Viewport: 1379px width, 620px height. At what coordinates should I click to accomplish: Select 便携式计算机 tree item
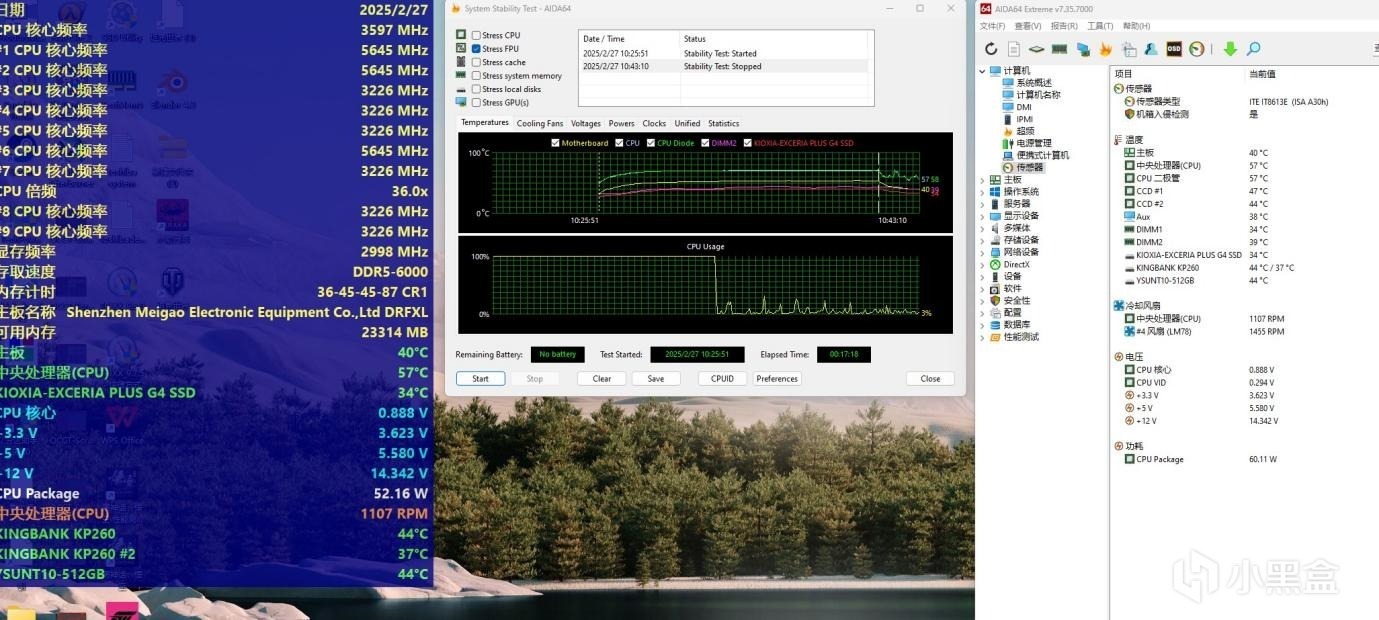1043,155
